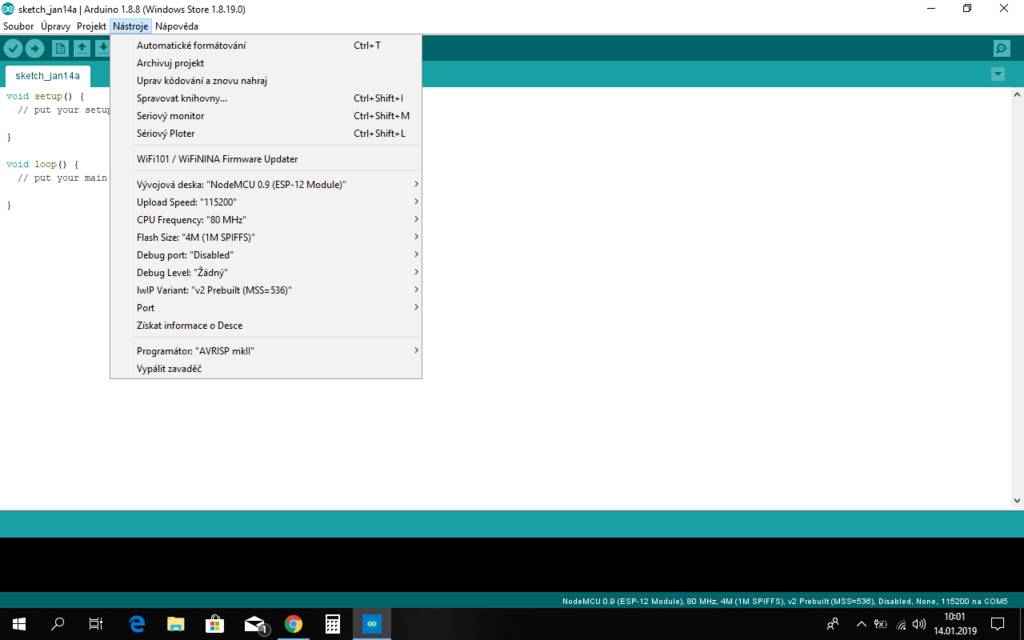
Task: Expand Vývojová deska submenu
Action: (x=266, y=184)
